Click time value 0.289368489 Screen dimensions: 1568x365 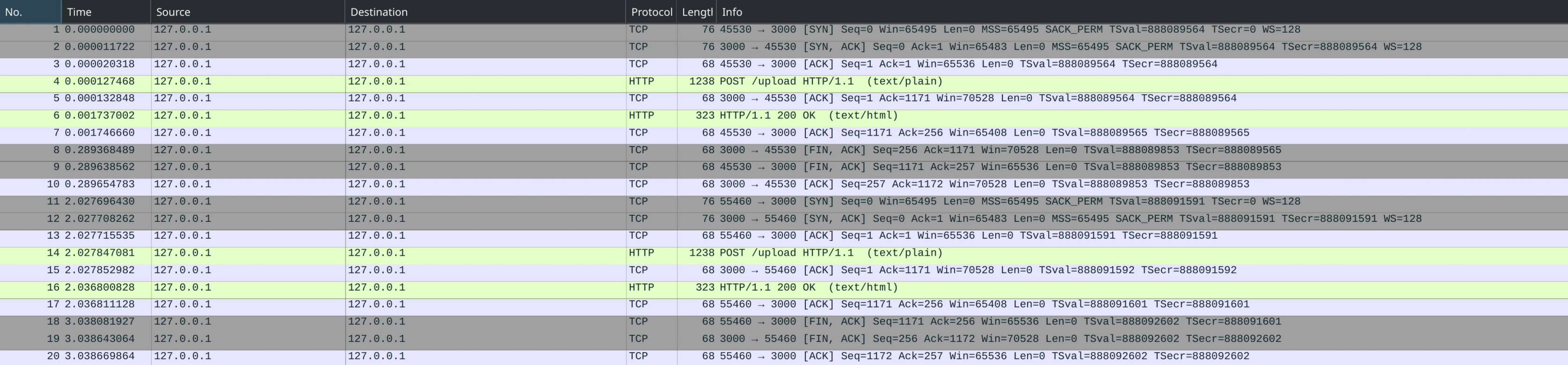click(100, 150)
